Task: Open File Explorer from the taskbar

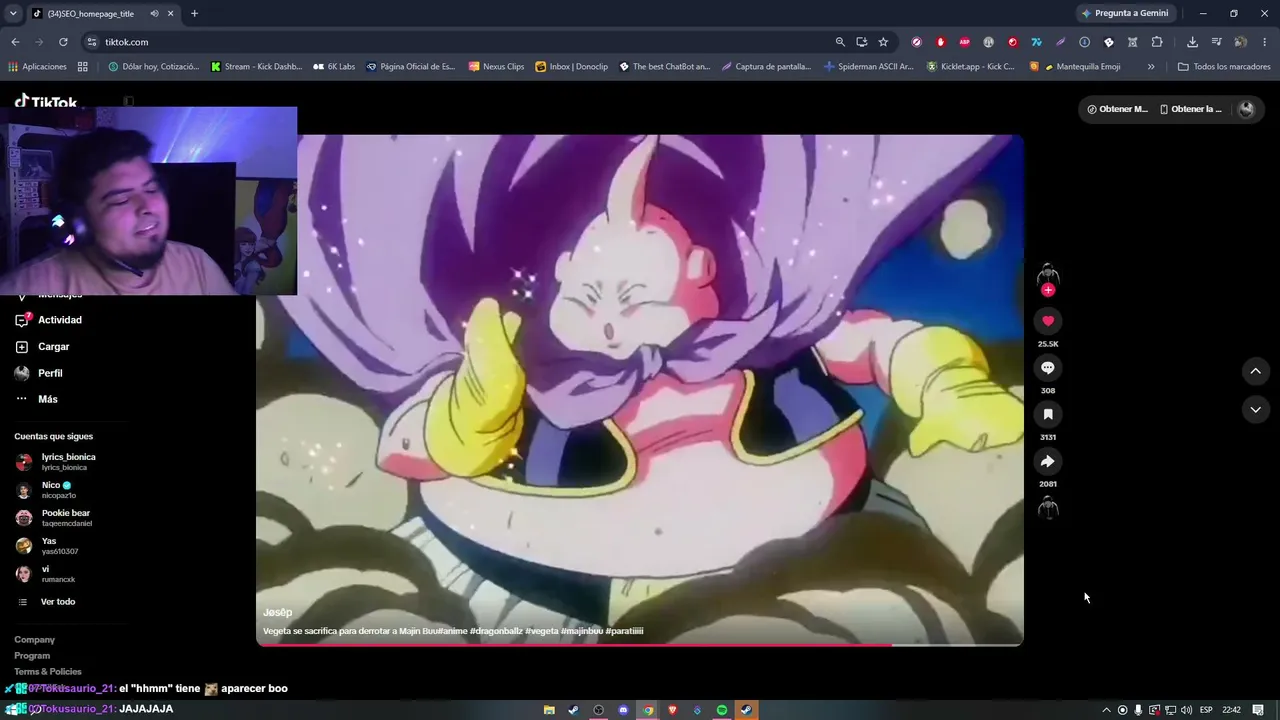Action: 549,710
